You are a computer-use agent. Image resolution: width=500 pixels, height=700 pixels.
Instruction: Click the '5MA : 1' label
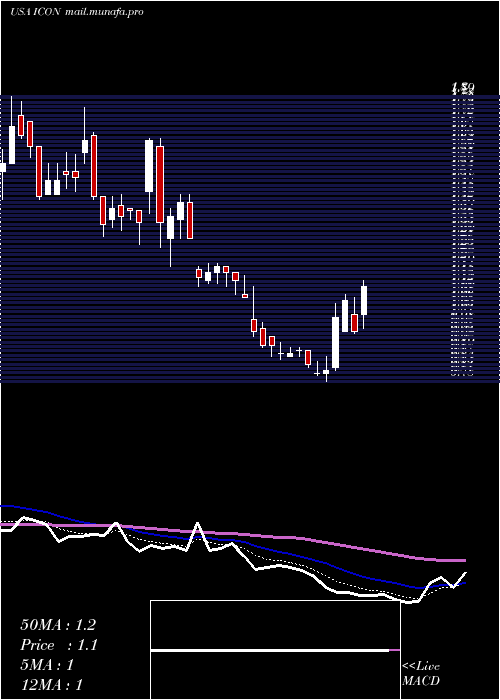click(47, 665)
